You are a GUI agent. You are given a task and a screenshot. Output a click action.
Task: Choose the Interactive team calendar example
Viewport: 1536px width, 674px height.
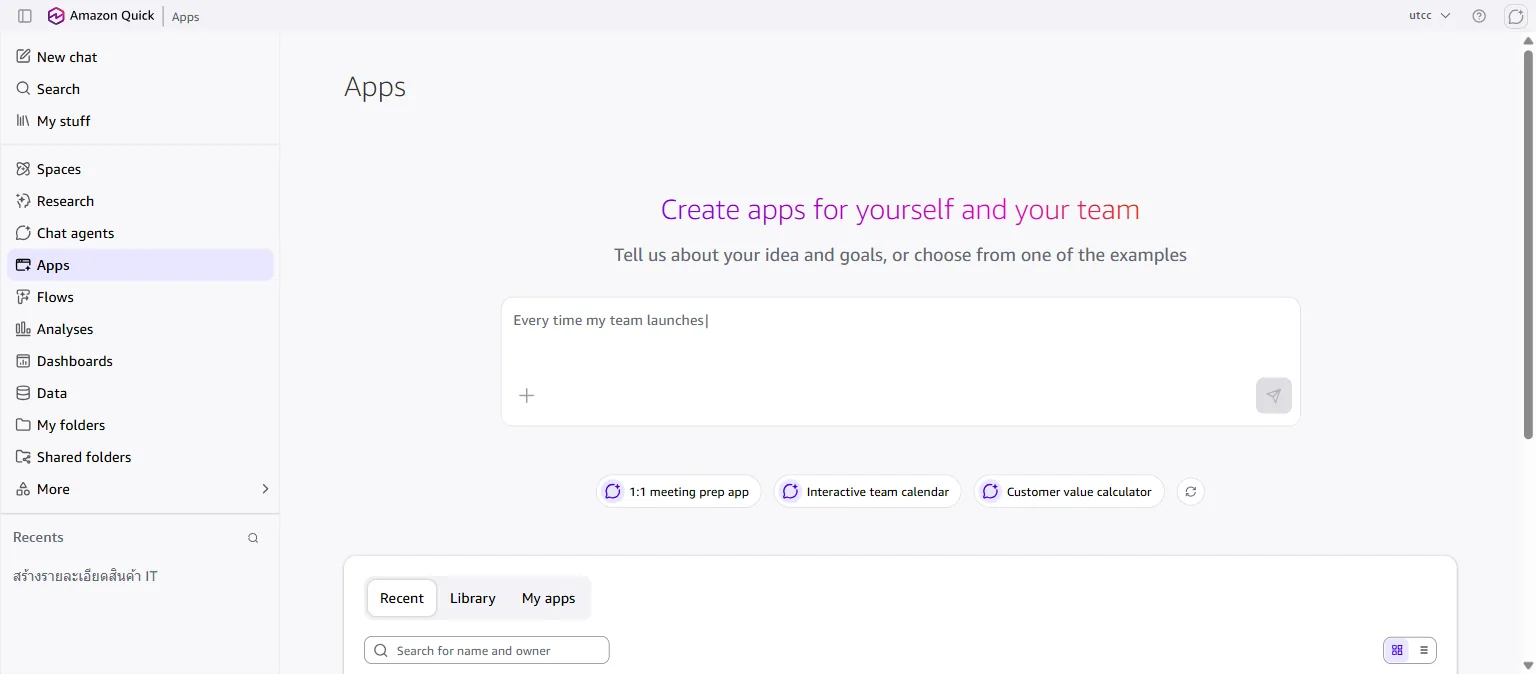click(867, 492)
